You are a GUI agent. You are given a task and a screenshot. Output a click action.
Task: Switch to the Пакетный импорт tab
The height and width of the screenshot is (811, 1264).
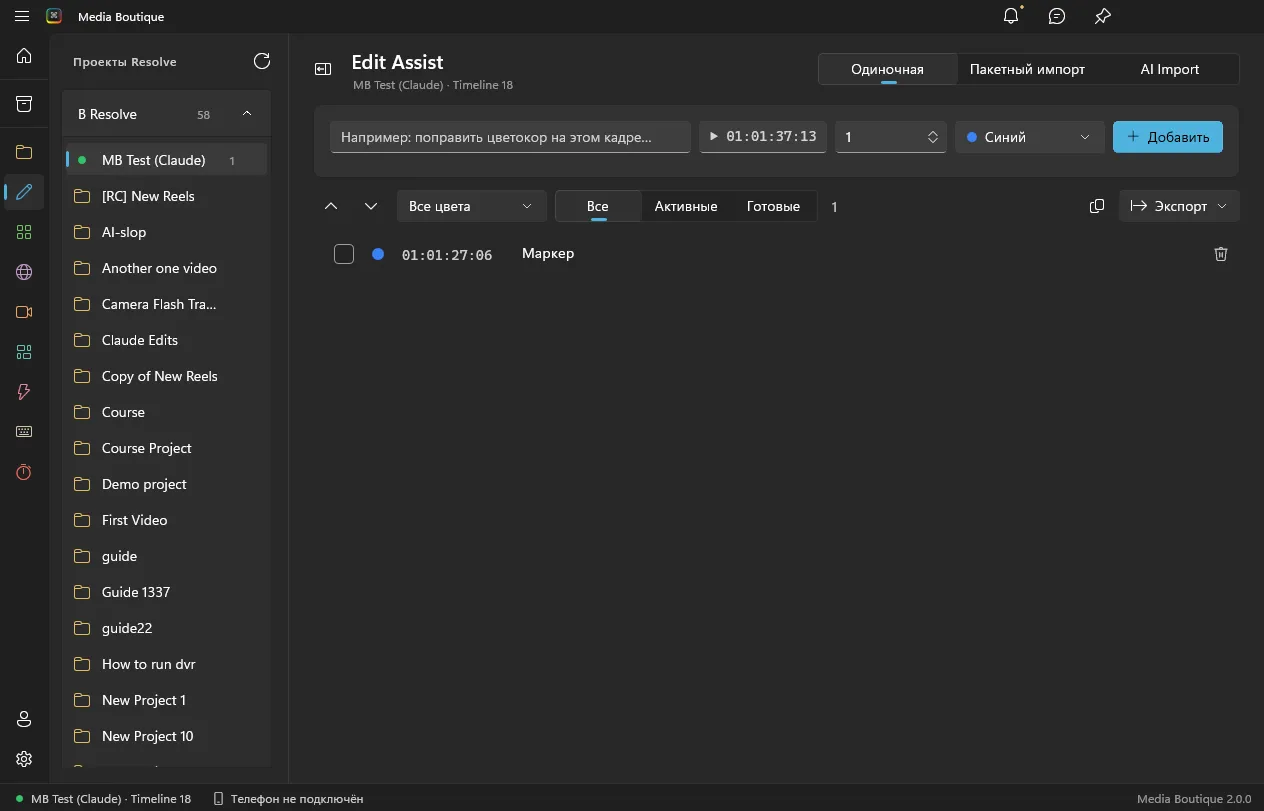[1027, 69]
